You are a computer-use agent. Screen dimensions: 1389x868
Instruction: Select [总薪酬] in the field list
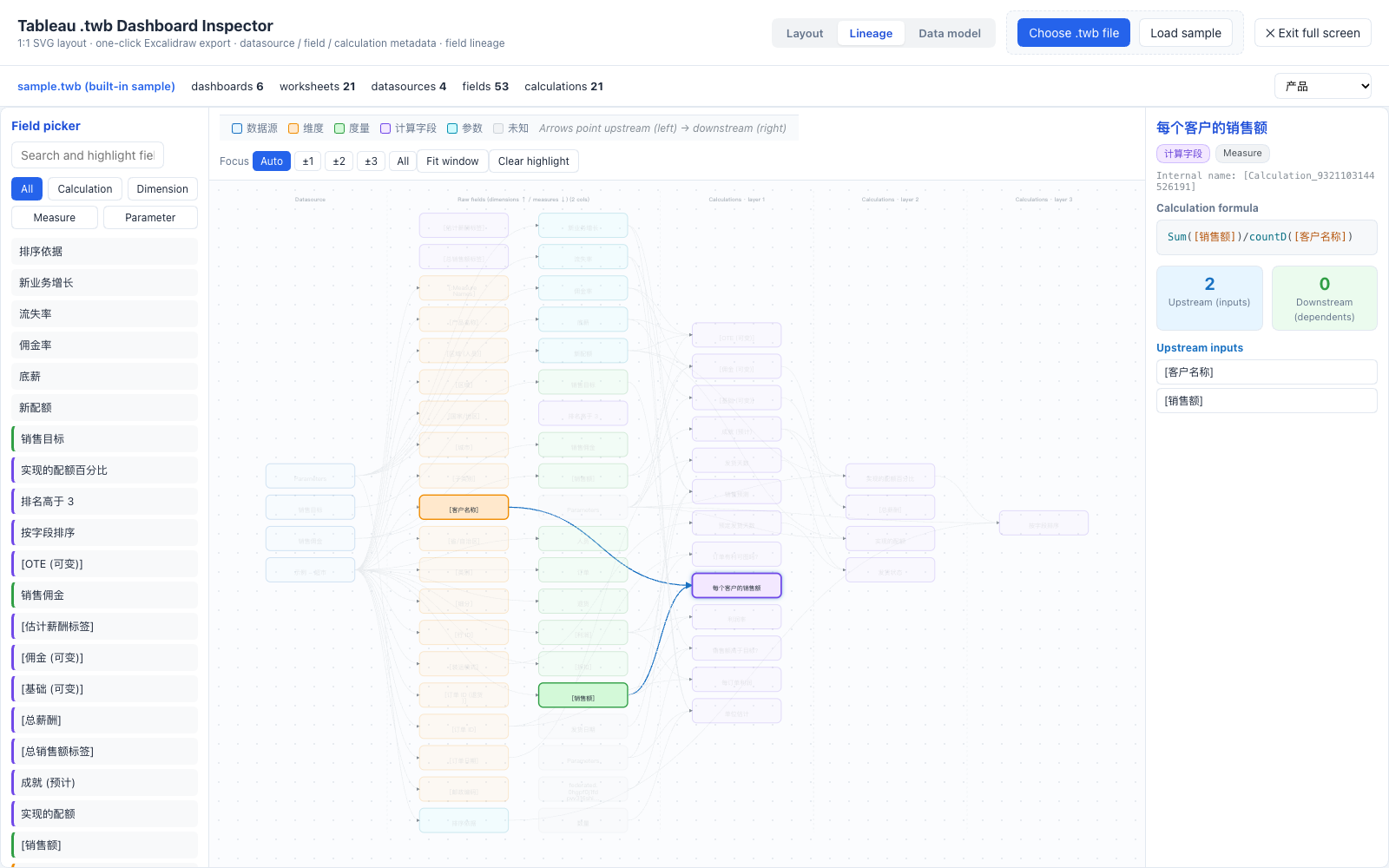(x=104, y=720)
